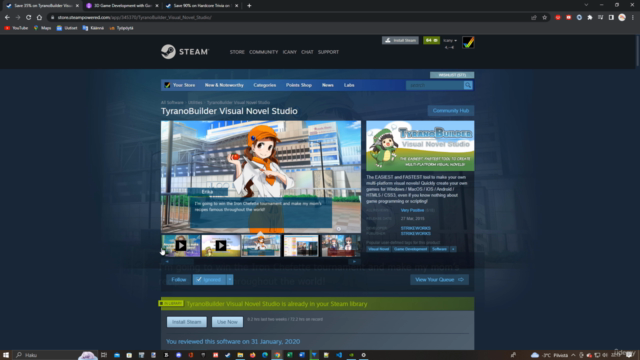
Task: Follow the Utilities breadcrumb link
Action: tap(195, 102)
